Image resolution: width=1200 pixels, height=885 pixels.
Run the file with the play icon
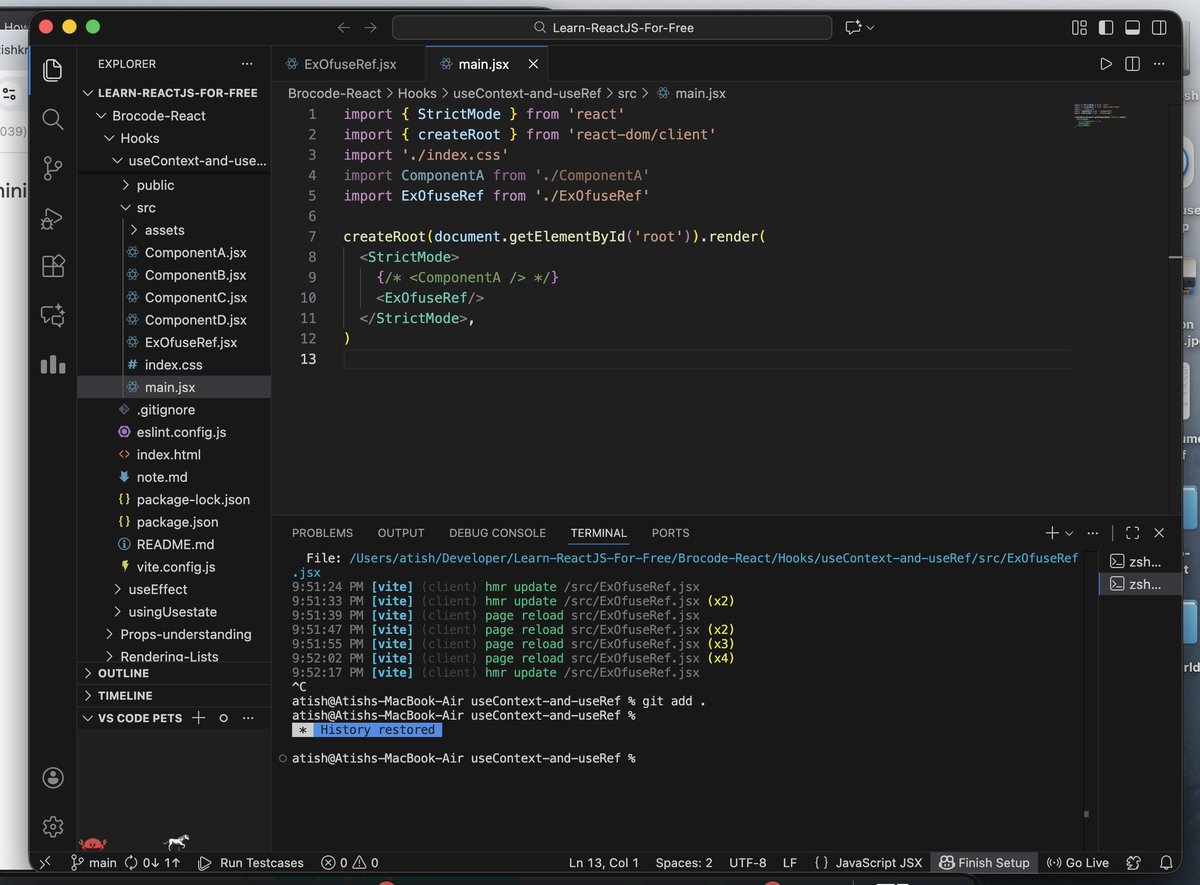point(1106,64)
